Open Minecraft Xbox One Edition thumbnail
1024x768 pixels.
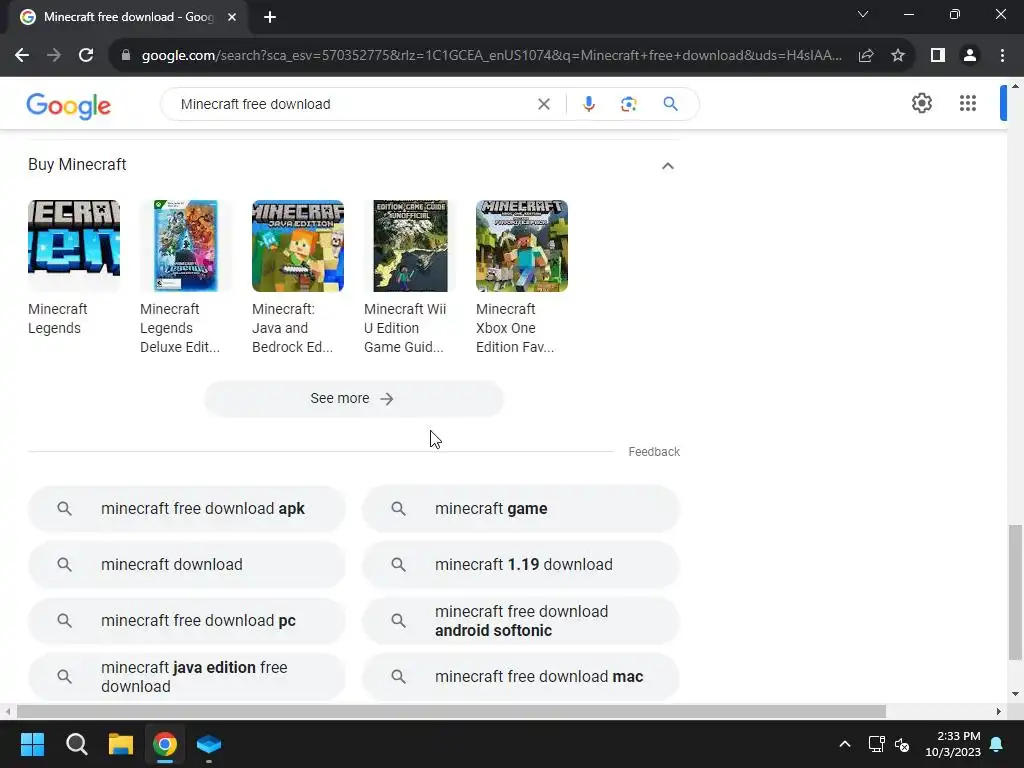click(x=522, y=246)
